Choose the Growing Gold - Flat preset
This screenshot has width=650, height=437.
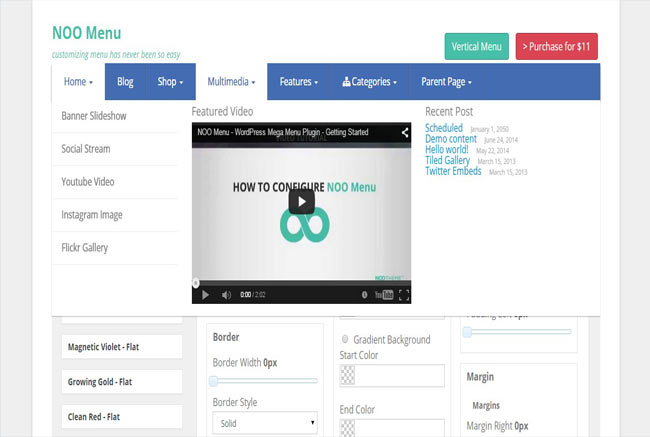(121, 381)
